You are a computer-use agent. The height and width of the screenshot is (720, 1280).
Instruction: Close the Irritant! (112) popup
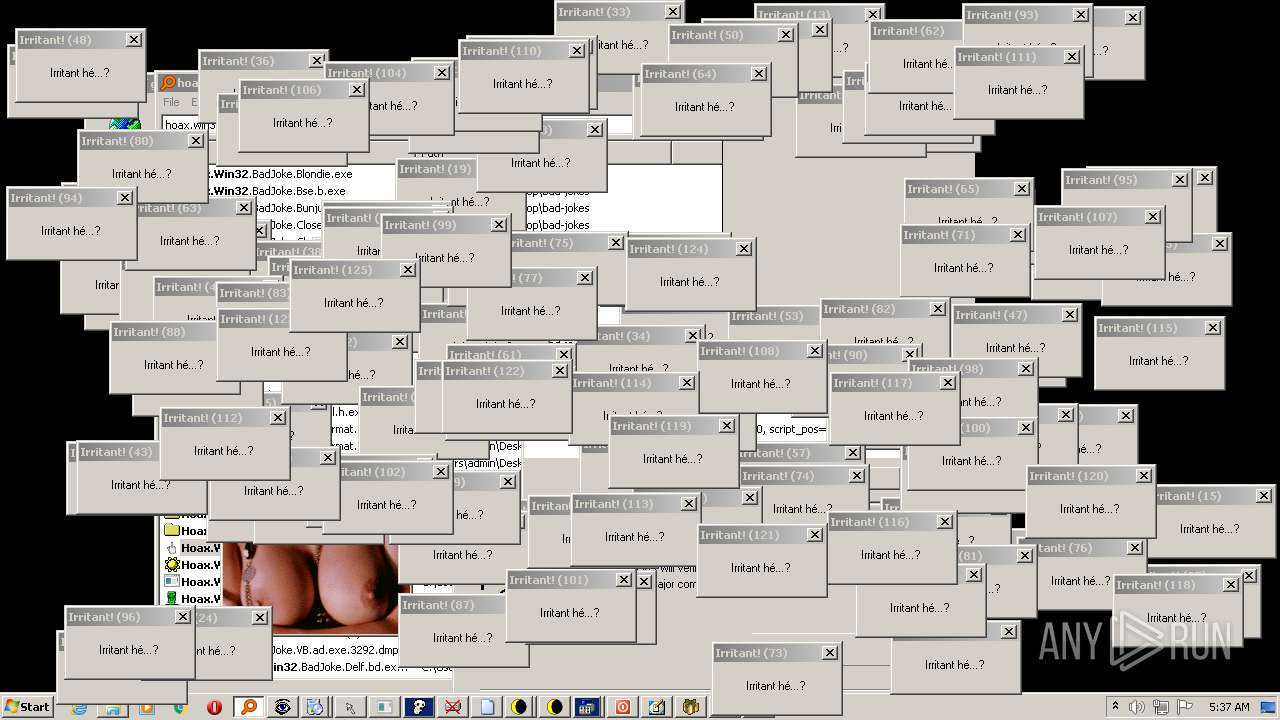277,418
